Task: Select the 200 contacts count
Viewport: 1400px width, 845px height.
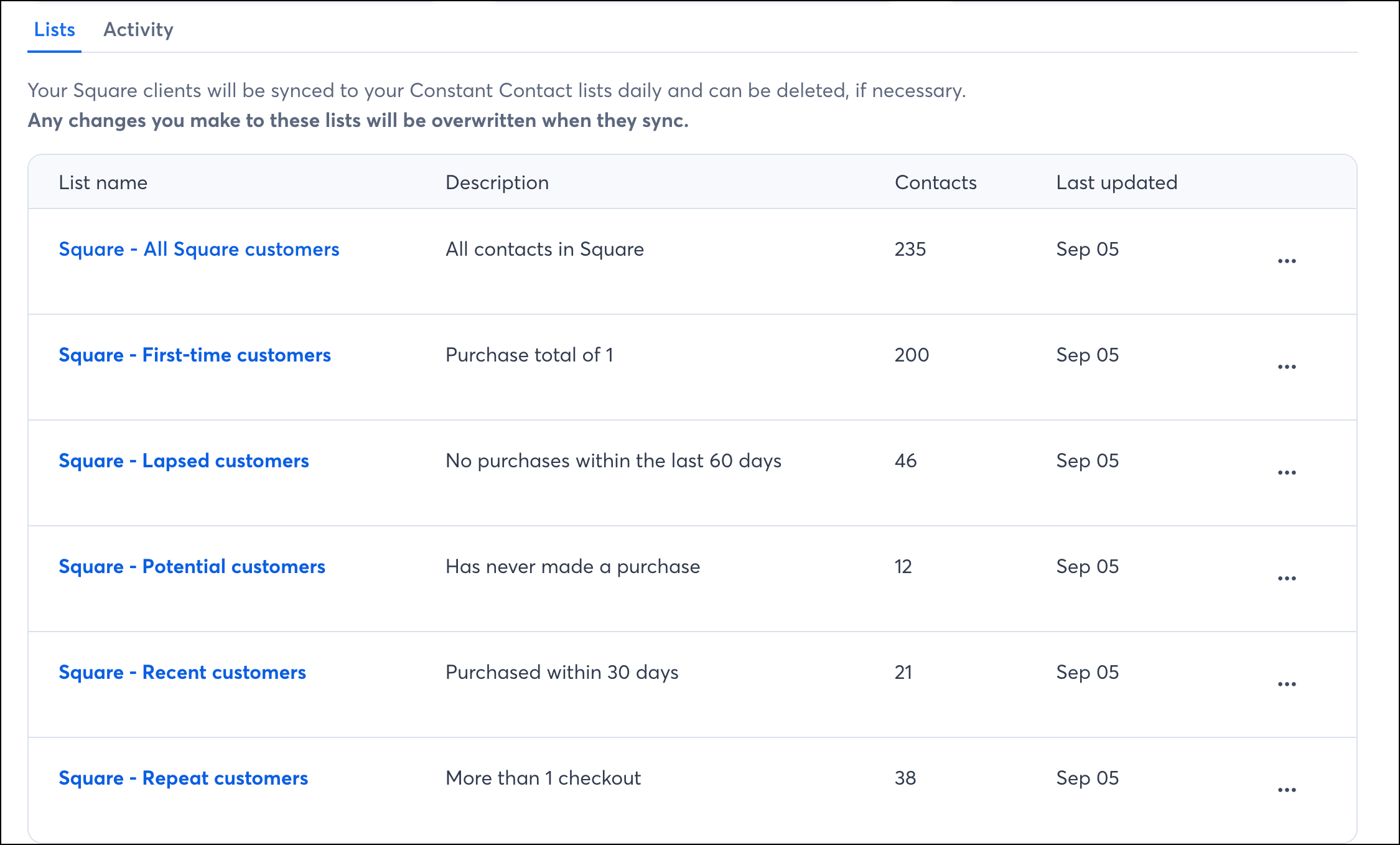Action: click(x=912, y=355)
